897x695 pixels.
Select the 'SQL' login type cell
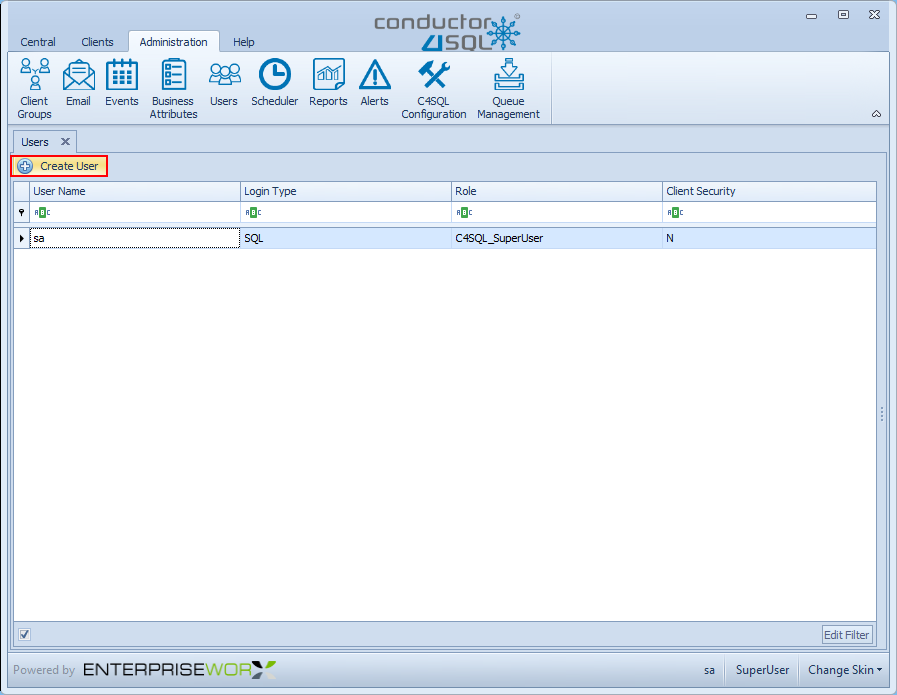346,238
